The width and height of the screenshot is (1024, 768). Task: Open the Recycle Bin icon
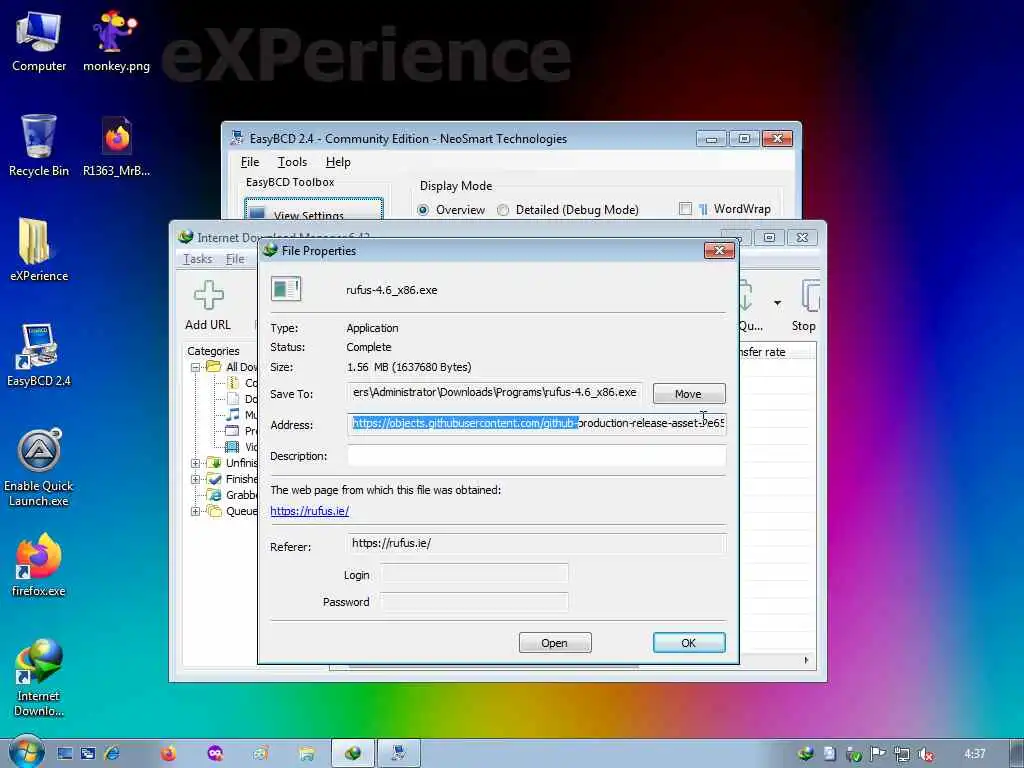tap(39, 146)
